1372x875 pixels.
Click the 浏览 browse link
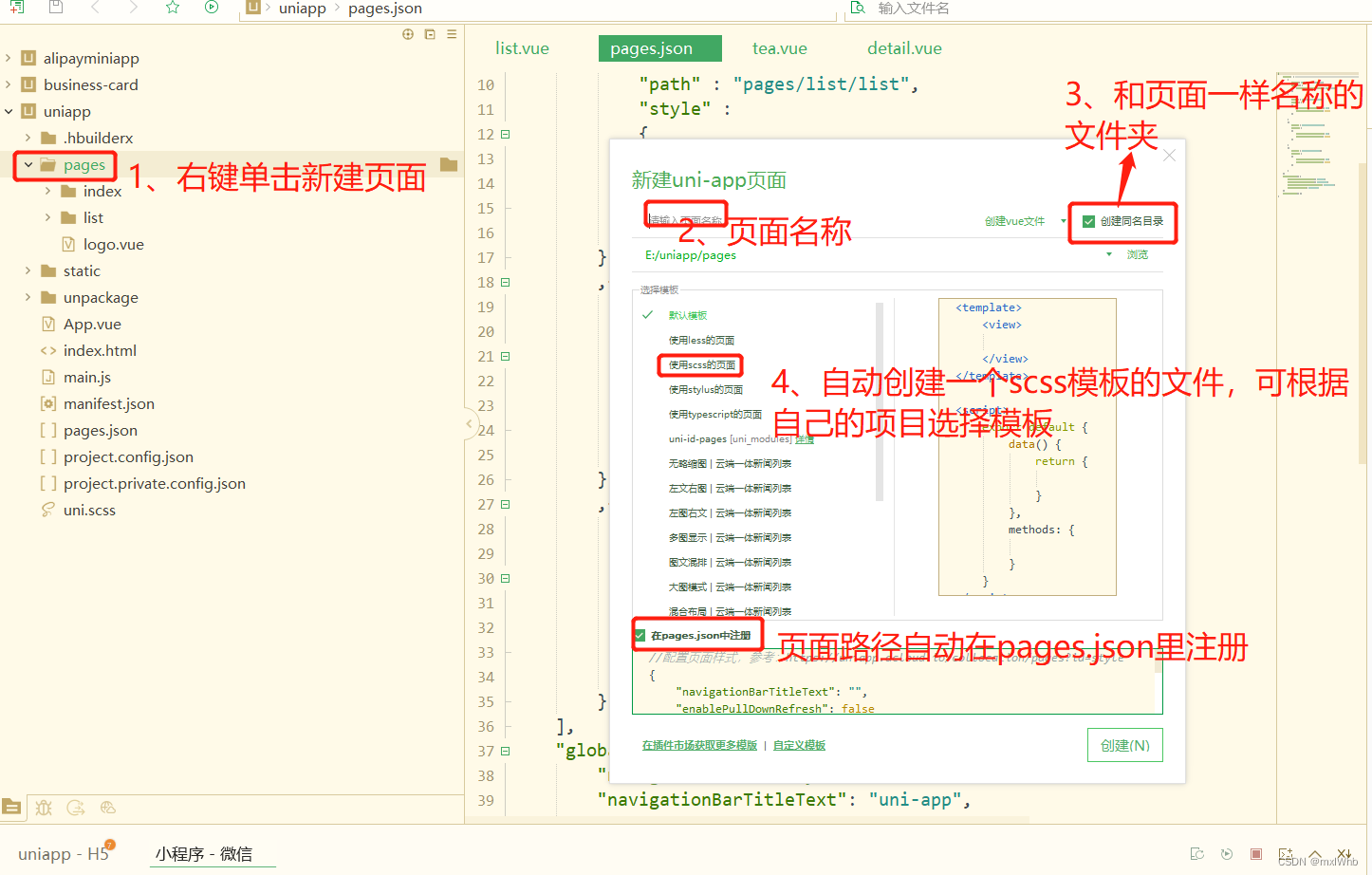1138,254
